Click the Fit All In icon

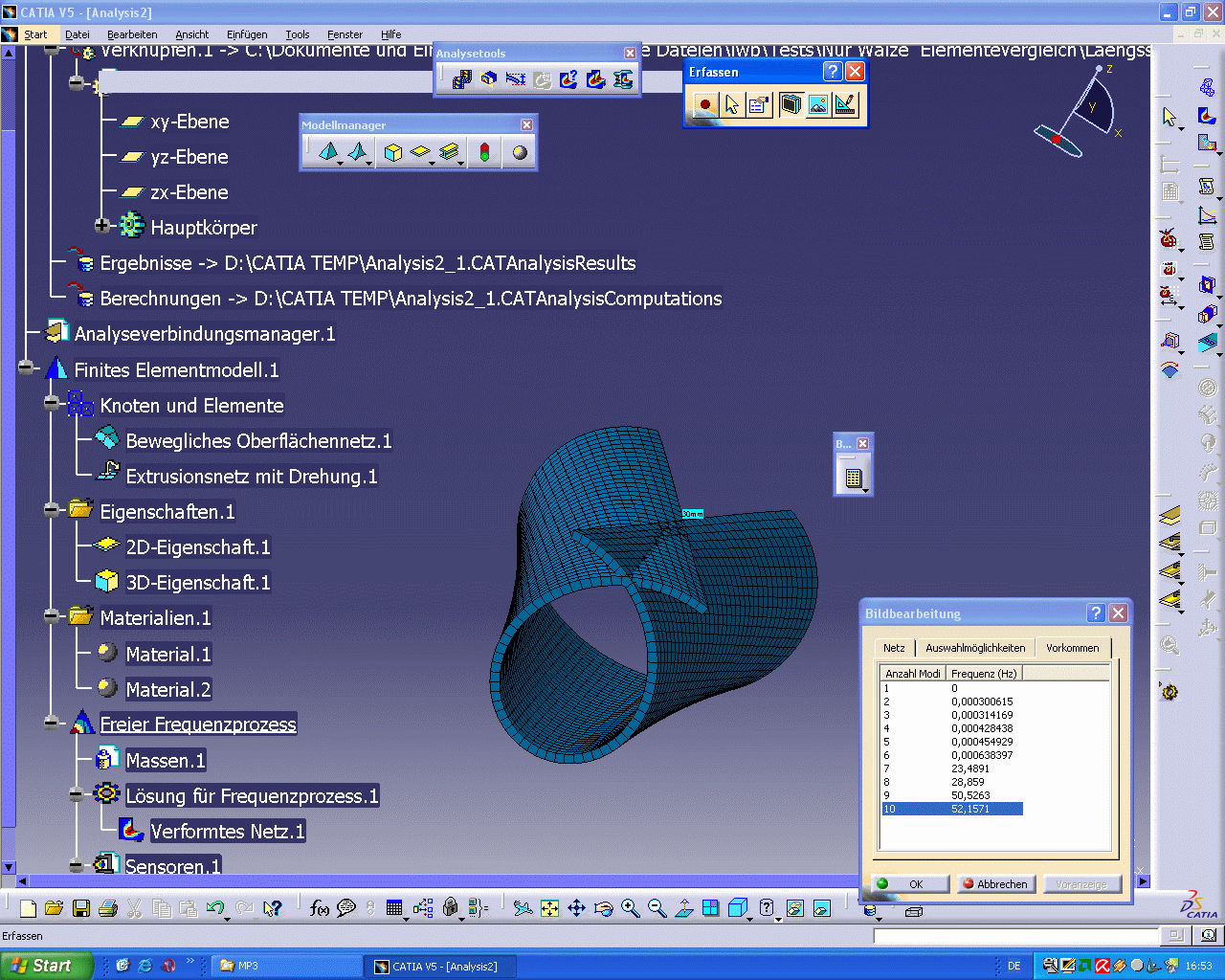pyautogui.click(x=549, y=908)
